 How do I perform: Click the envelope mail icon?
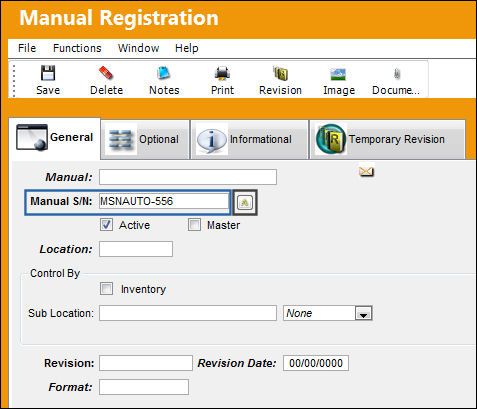366,171
